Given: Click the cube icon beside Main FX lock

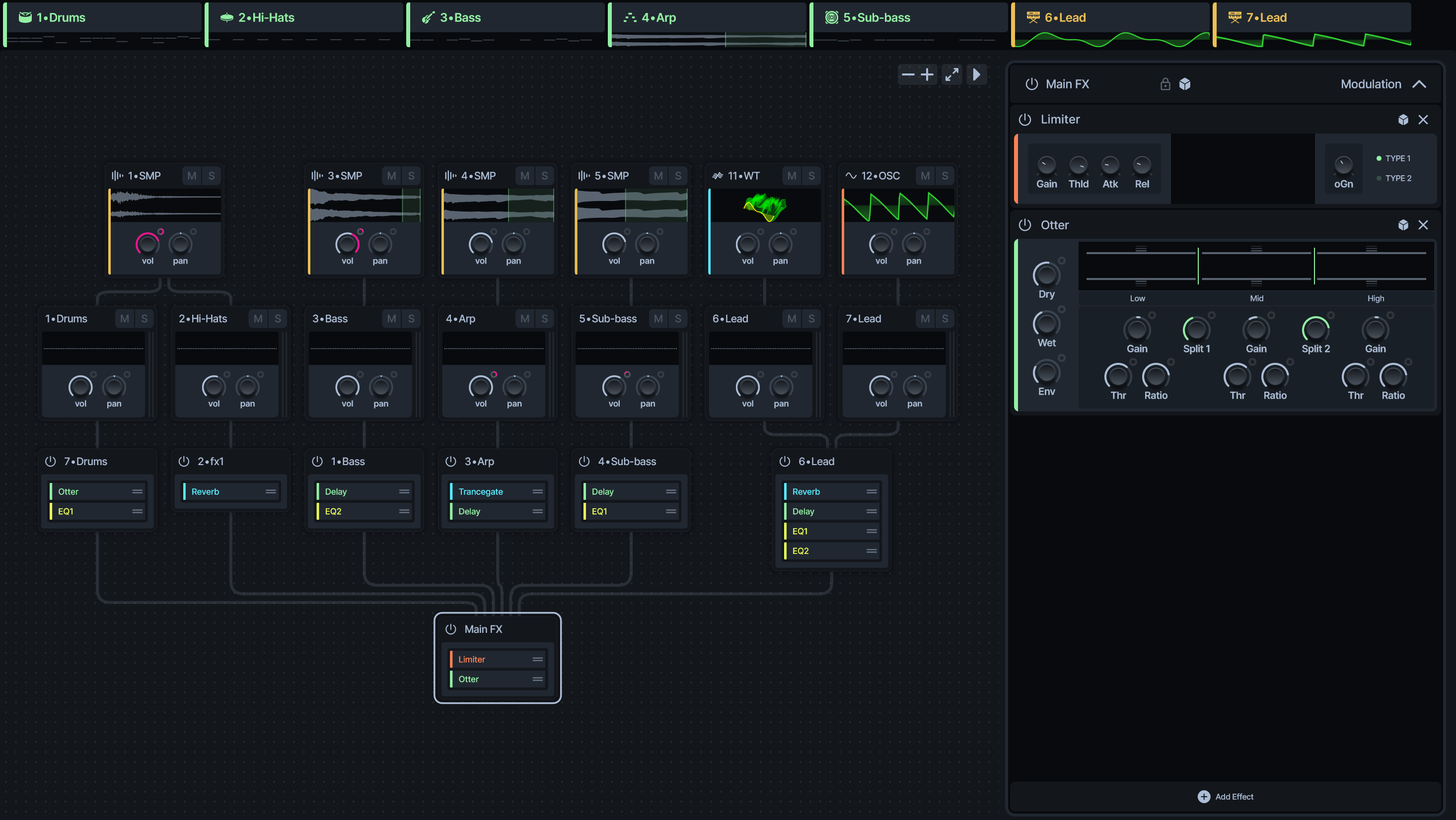Looking at the screenshot, I should click(1185, 84).
